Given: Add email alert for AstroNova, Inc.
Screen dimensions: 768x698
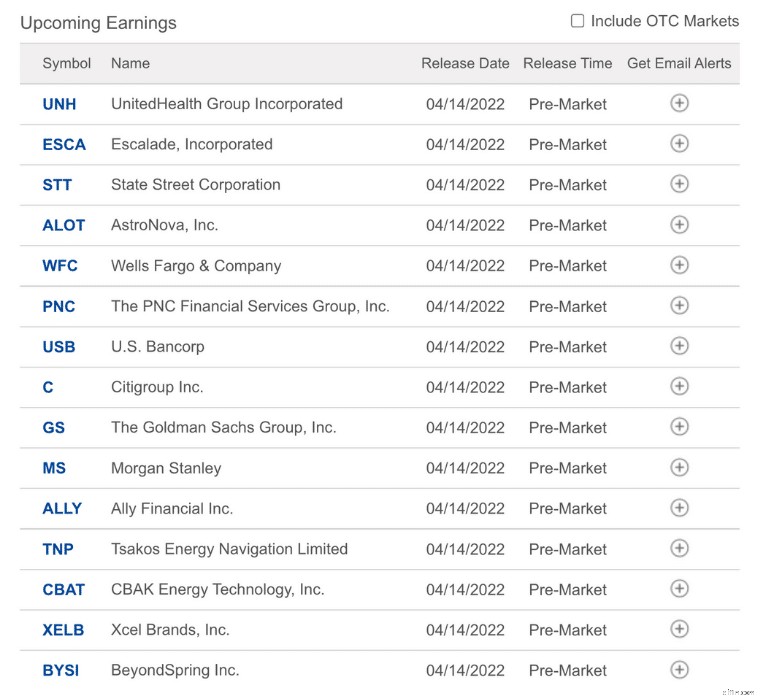Looking at the screenshot, I should 679,225.
